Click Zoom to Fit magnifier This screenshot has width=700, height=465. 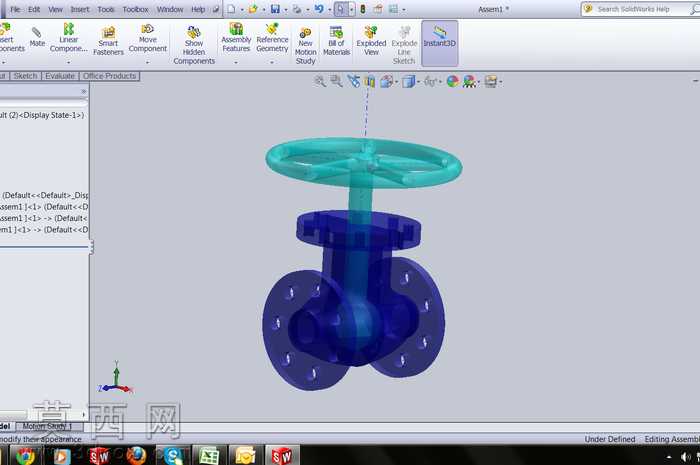320,81
